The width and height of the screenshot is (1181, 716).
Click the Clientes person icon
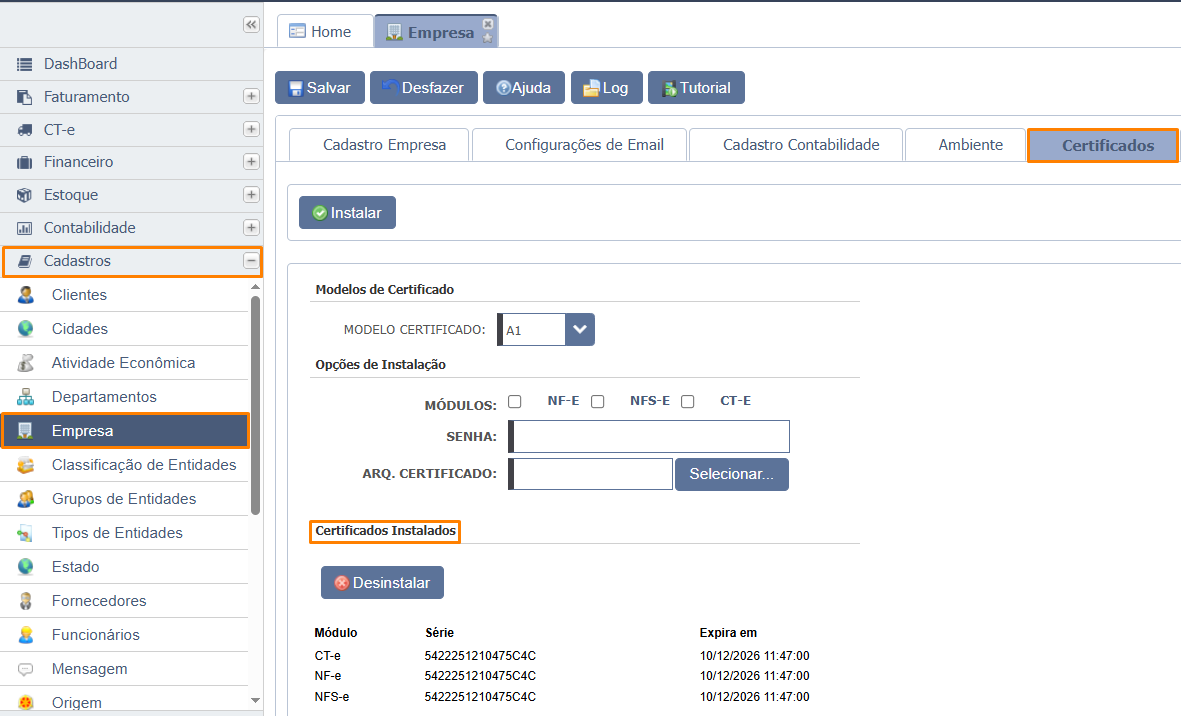click(26, 295)
